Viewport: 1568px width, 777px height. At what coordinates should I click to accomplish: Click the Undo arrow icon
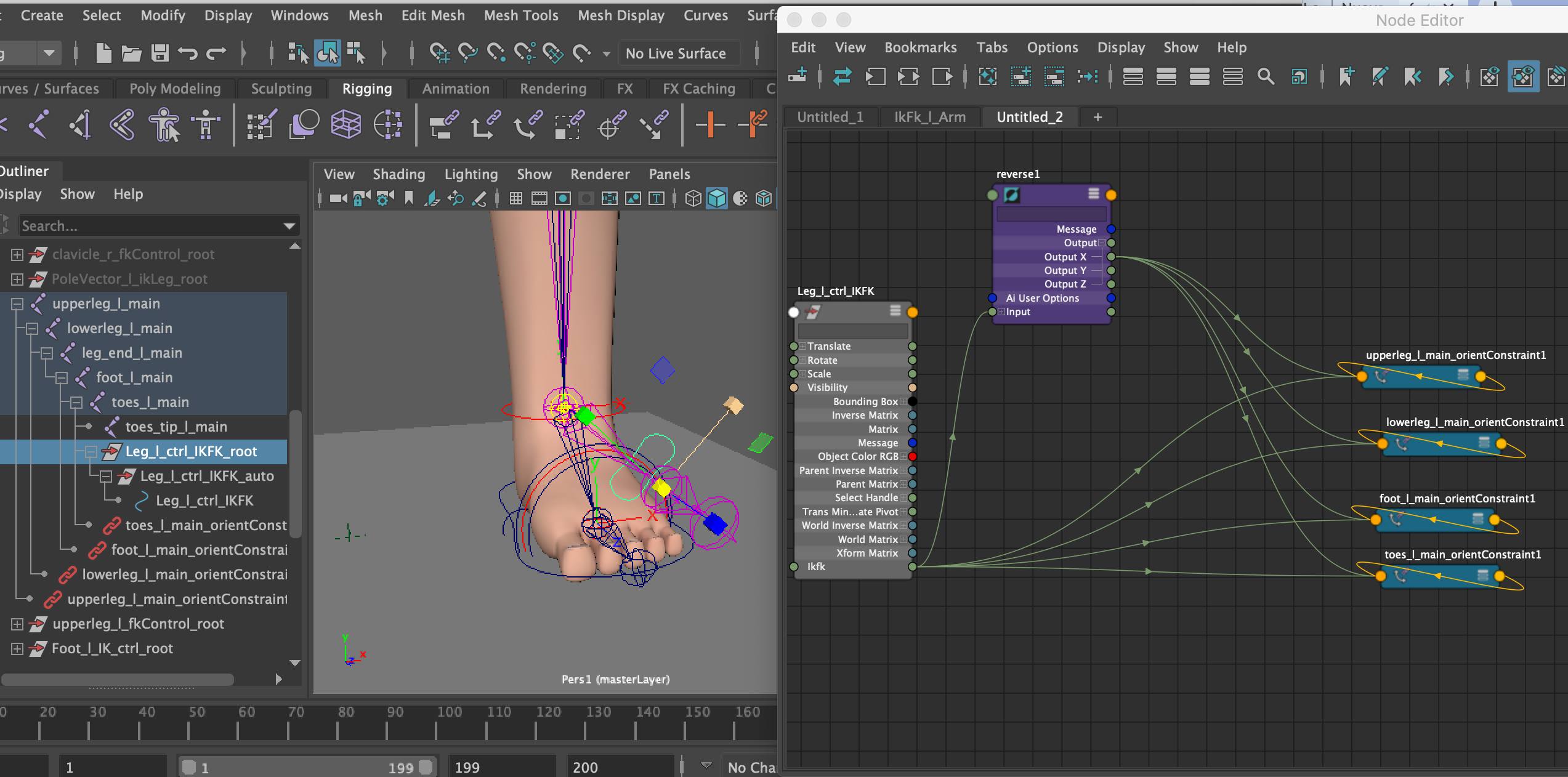188,54
